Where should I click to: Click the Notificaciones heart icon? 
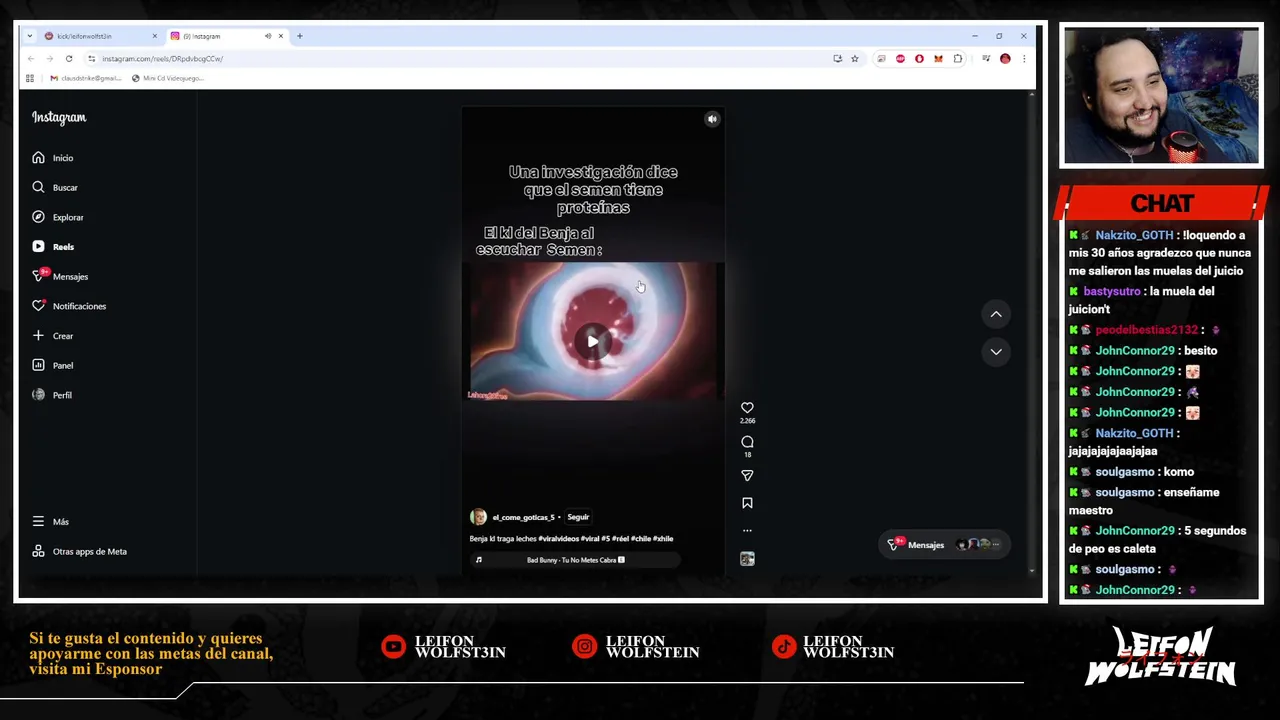[38, 306]
